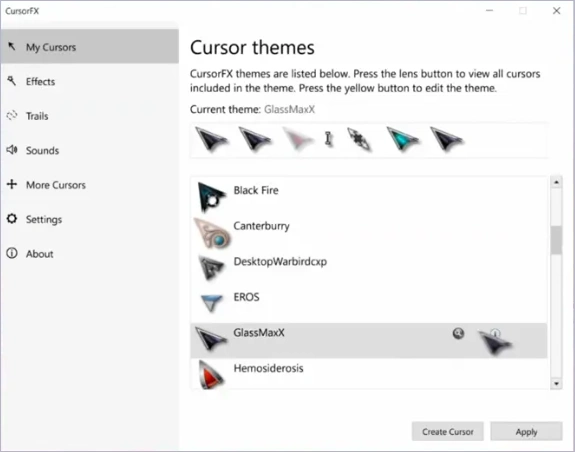Click the first normal pointer preview

[211, 139]
